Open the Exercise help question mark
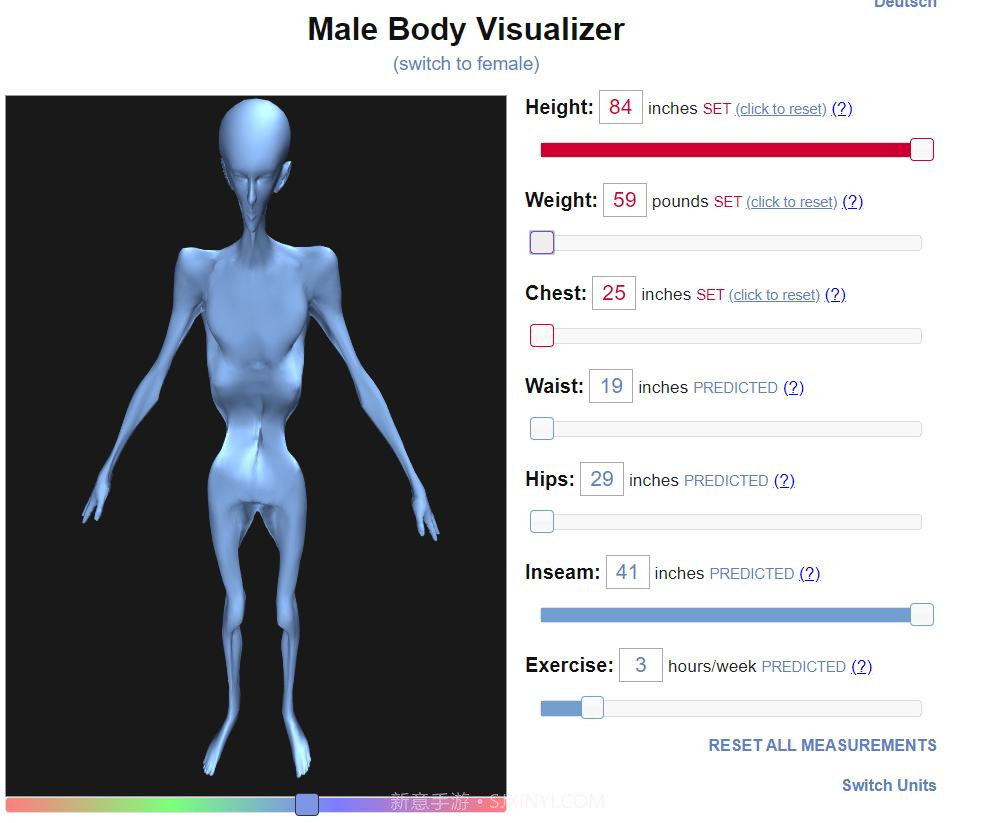 click(x=861, y=666)
